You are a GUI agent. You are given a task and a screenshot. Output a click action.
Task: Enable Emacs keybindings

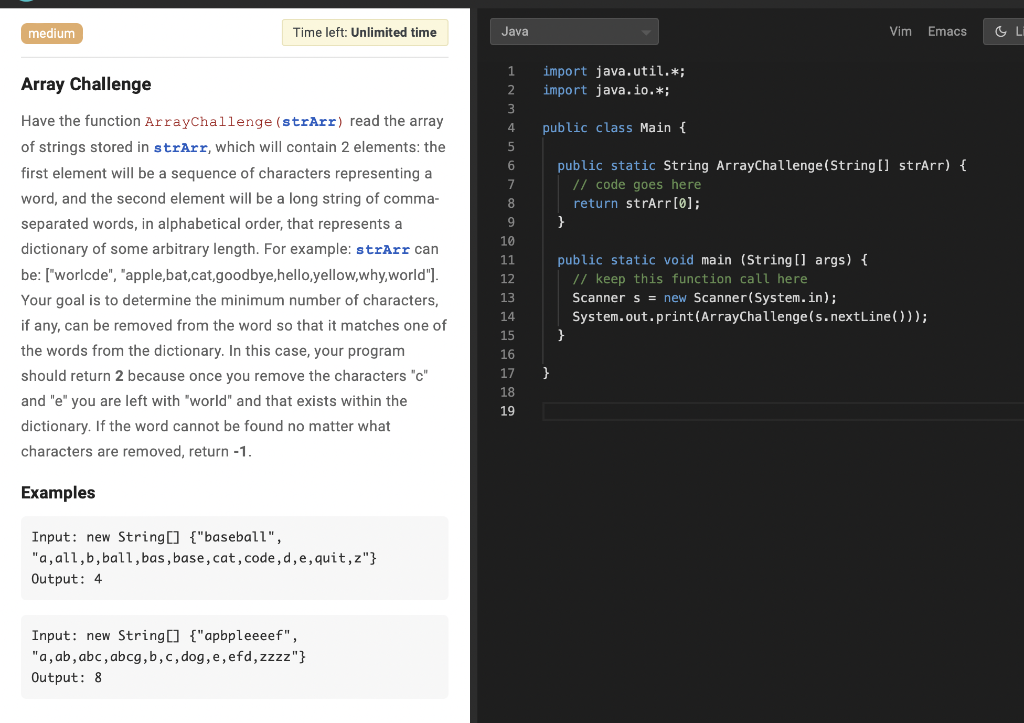coord(946,31)
